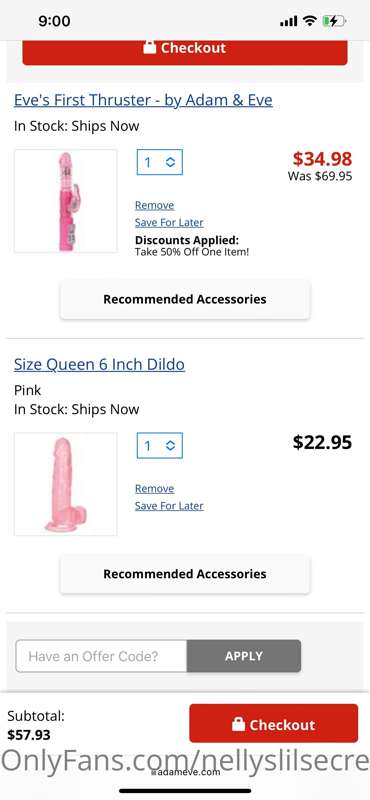
Task: Click the APPLY offer code button
Action: point(244,656)
